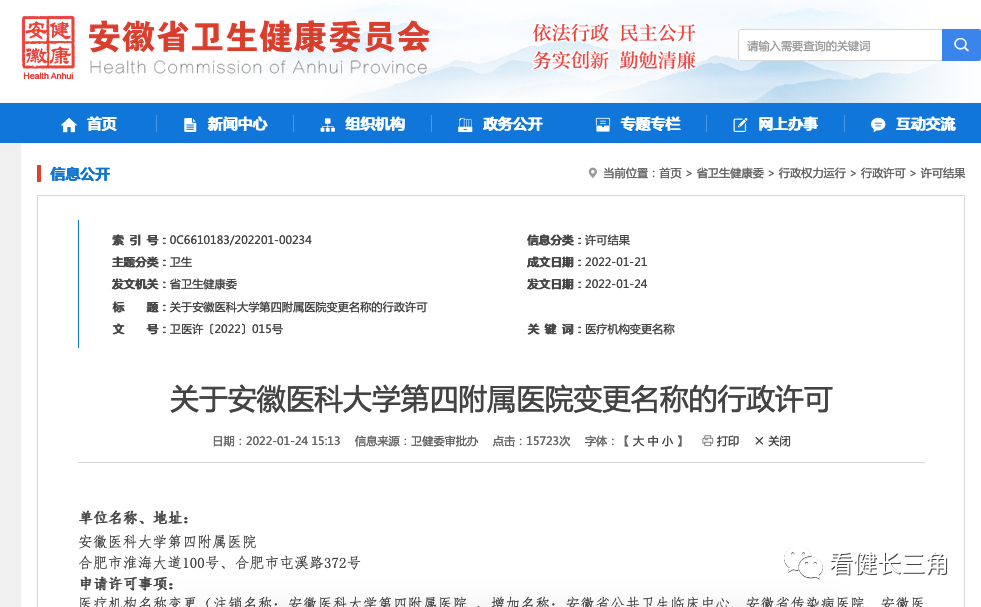Click the slogan 务实创新 勤勉清廉

coord(614,60)
